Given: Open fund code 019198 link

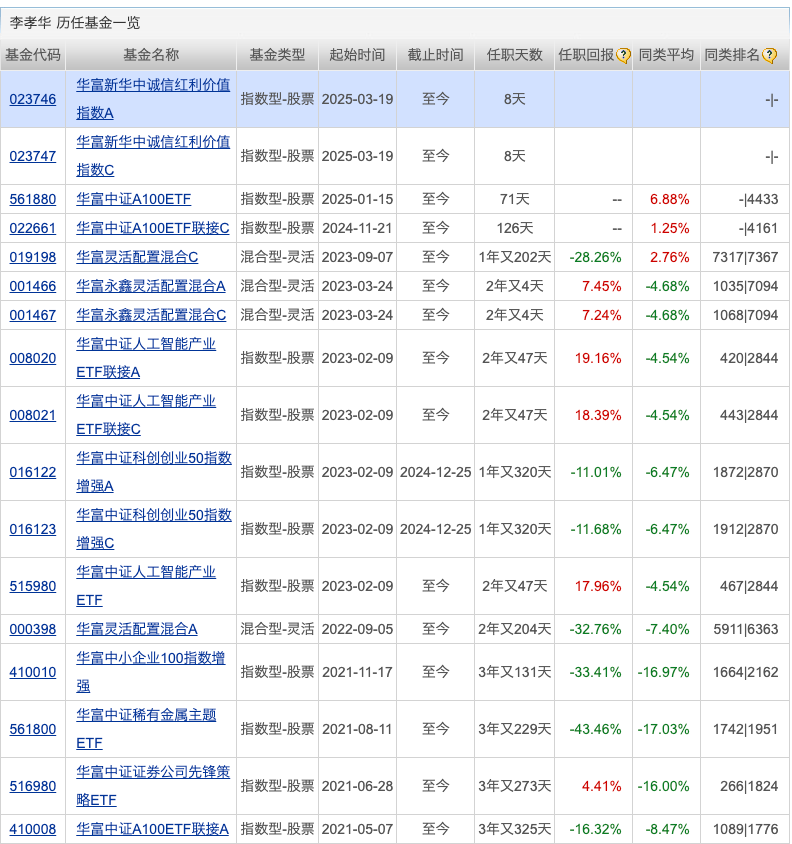Looking at the screenshot, I should (x=33, y=257).
